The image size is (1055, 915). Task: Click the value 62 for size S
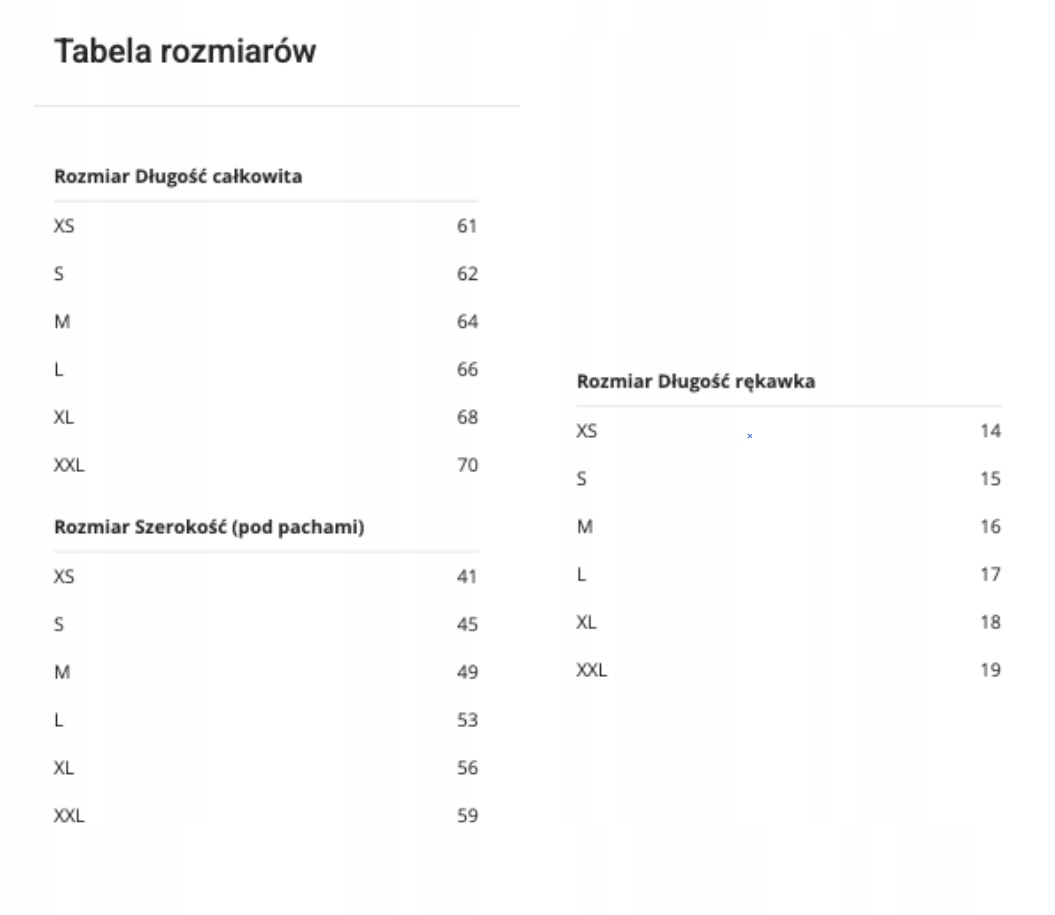[468, 274]
